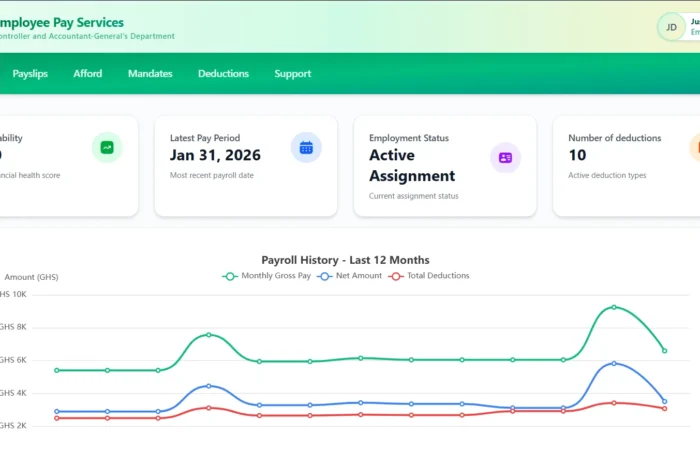Image resolution: width=700 pixels, height=450 pixels.
Task: Navigate to Deductions in the nav bar
Action: (223, 73)
